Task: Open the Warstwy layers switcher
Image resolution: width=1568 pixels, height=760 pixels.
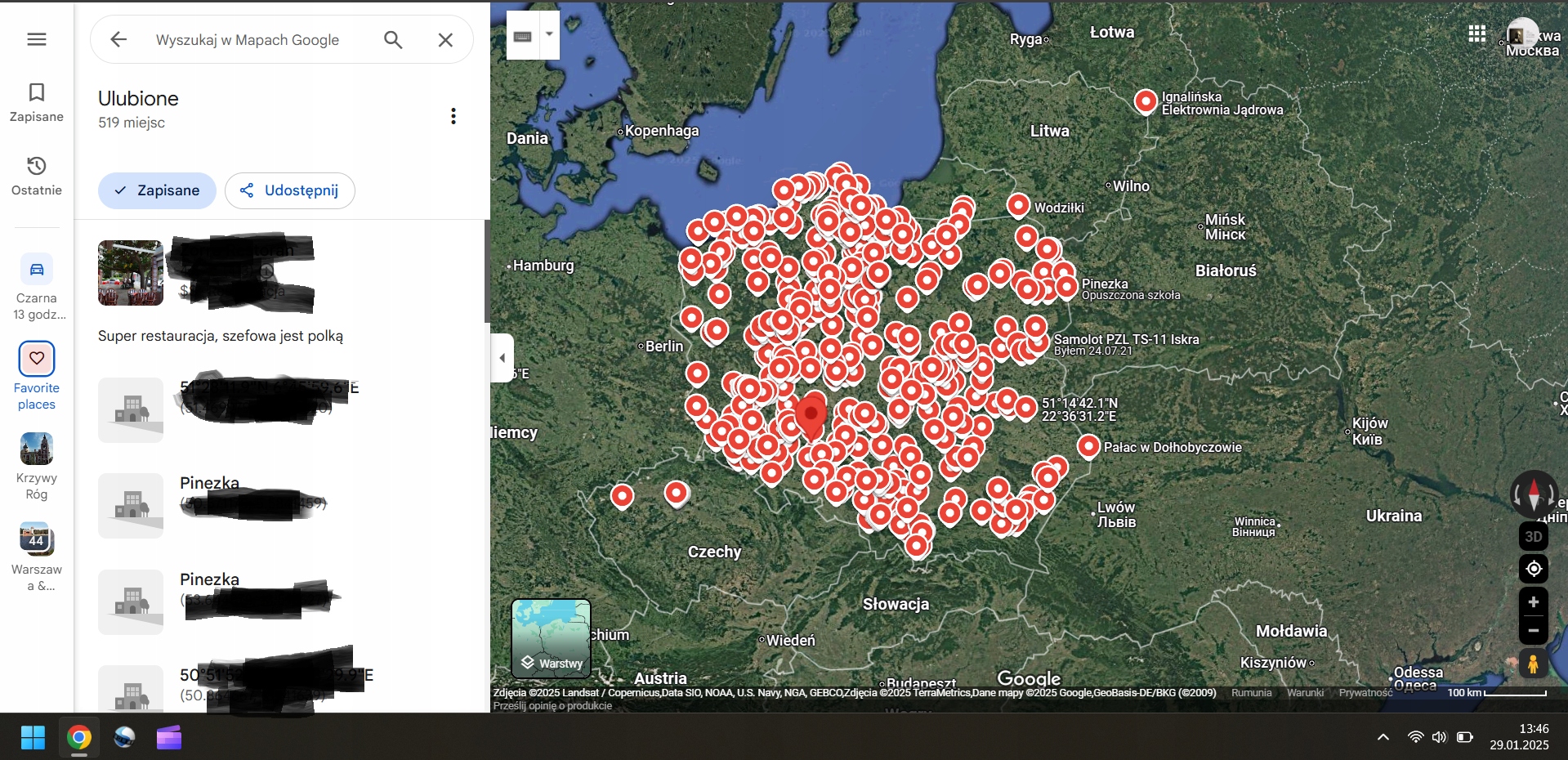Action: click(x=552, y=638)
